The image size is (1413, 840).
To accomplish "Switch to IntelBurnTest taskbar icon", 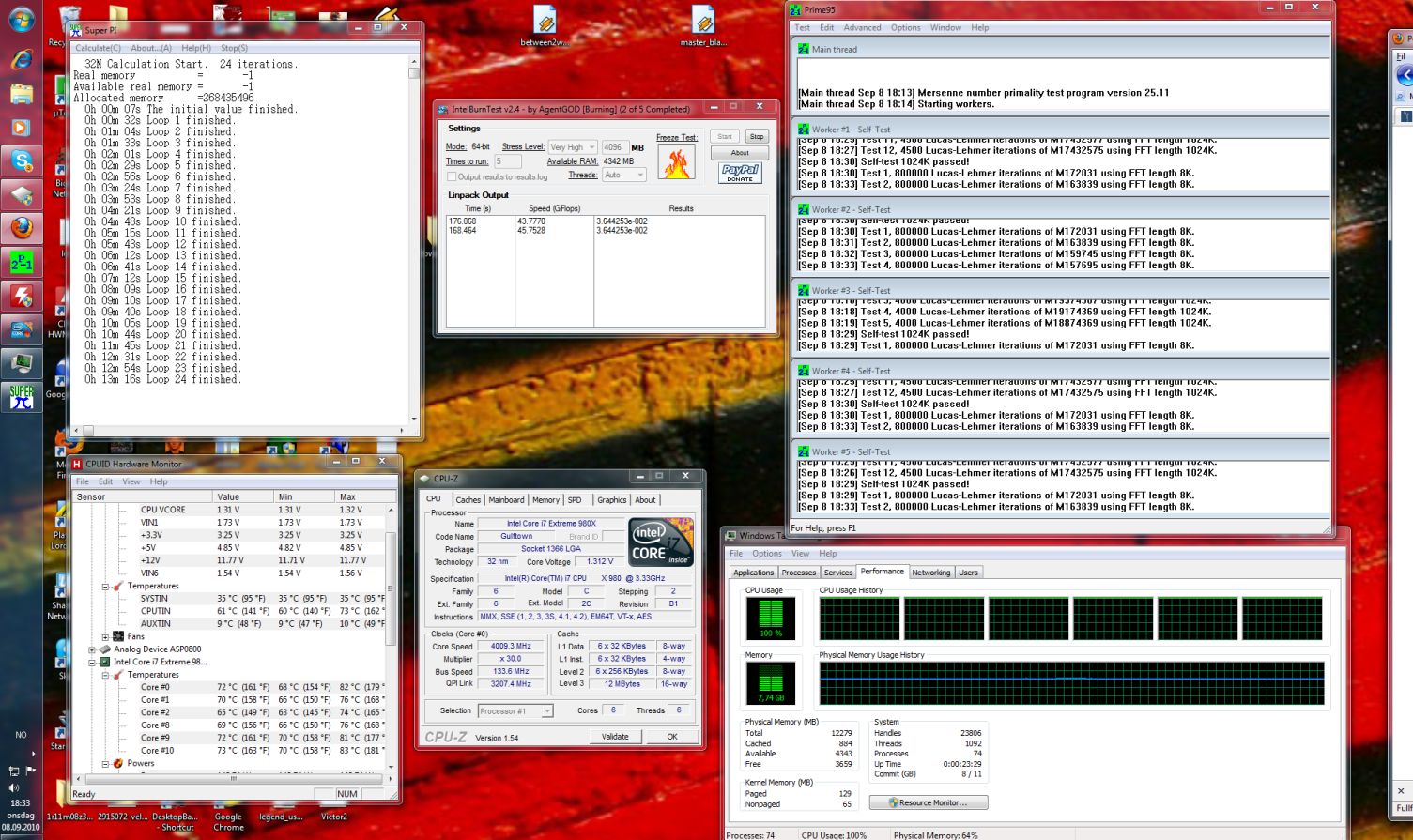I will 21,329.
